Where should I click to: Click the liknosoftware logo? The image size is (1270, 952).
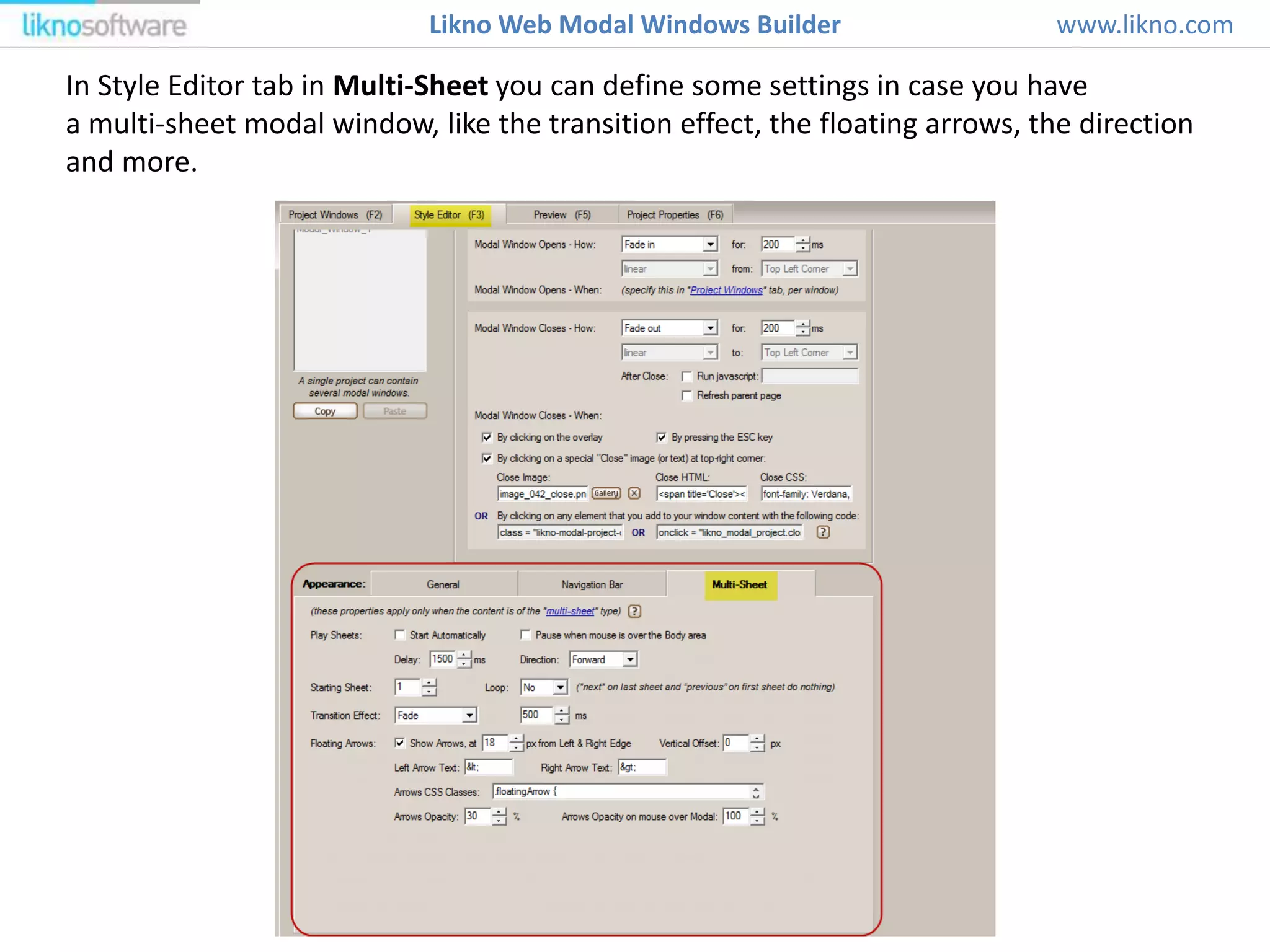pyautogui.click(x=104, y=26)
